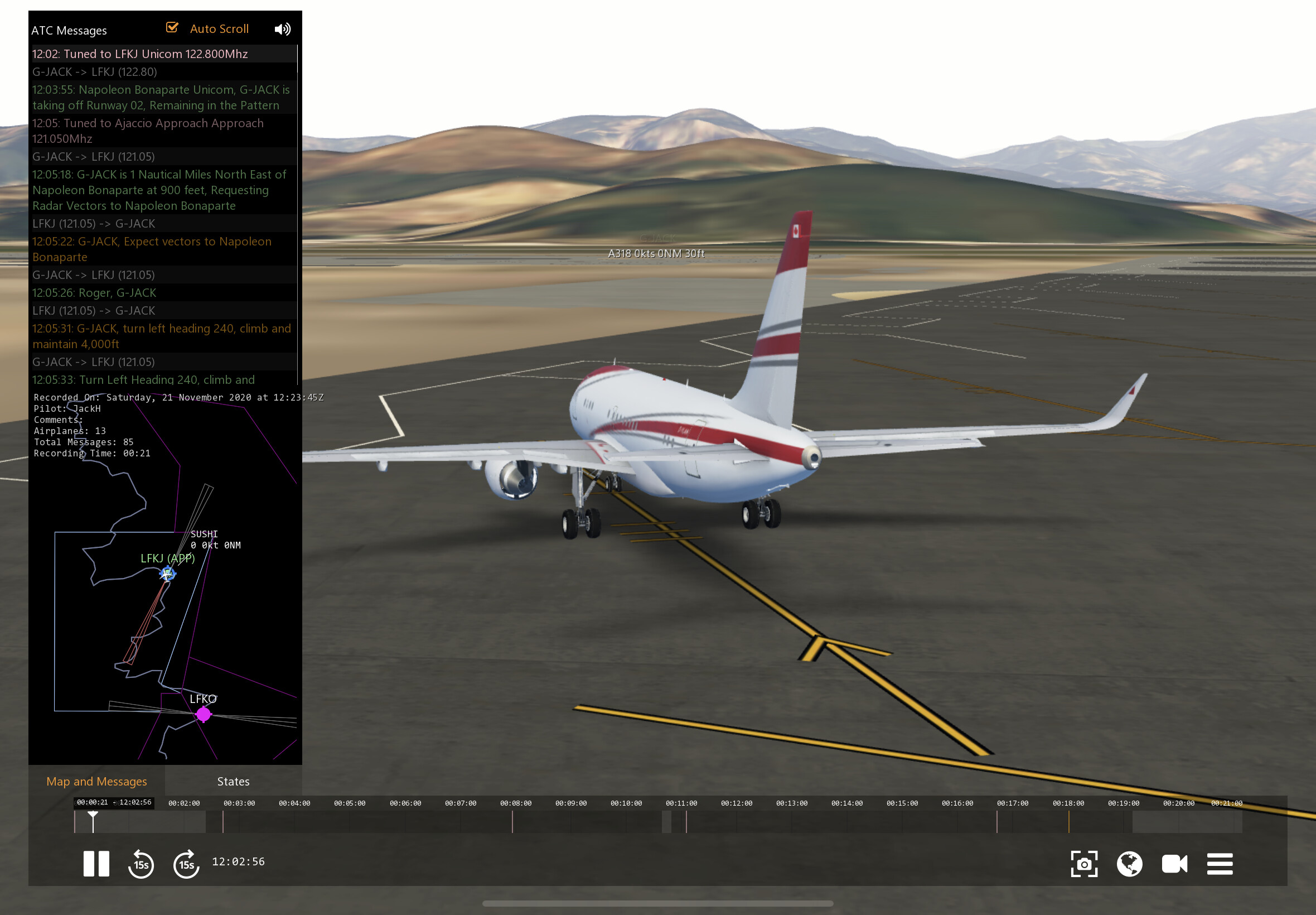Open the hamburger menu
Viewport: 1316px width, 915px height.
(x=1219, y=864)
